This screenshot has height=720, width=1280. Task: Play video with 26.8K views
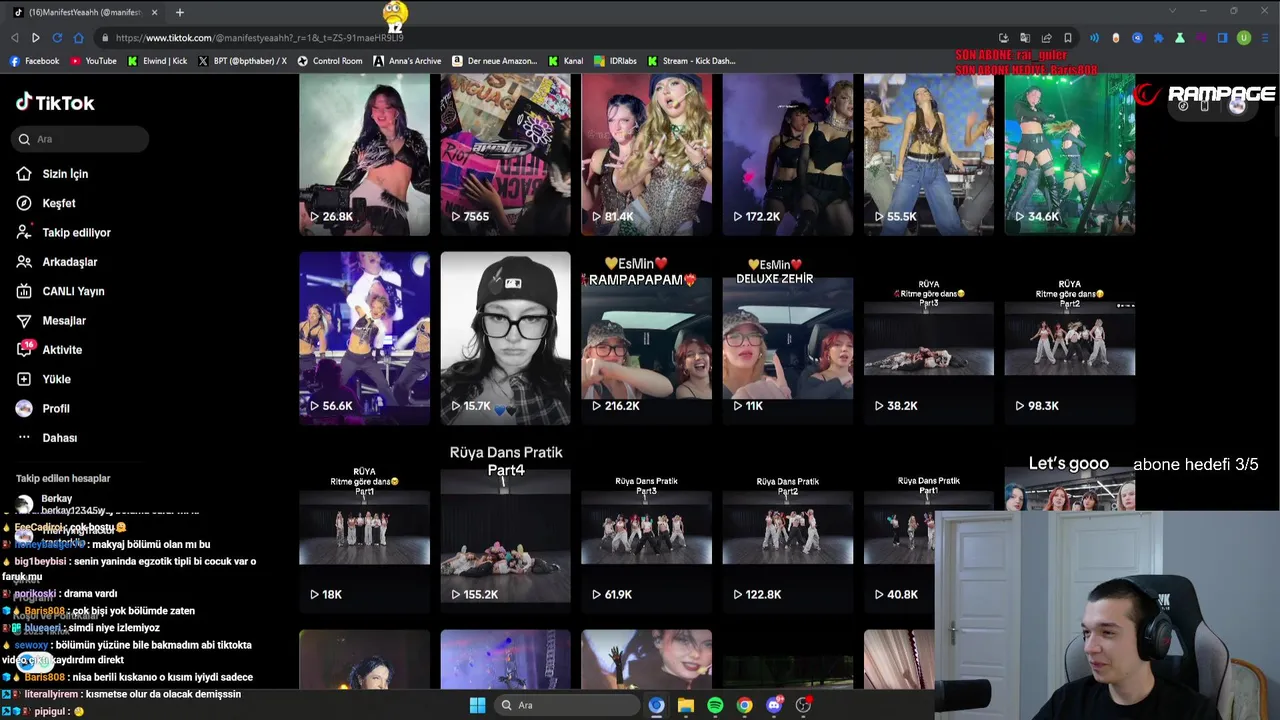coord(364,154)
